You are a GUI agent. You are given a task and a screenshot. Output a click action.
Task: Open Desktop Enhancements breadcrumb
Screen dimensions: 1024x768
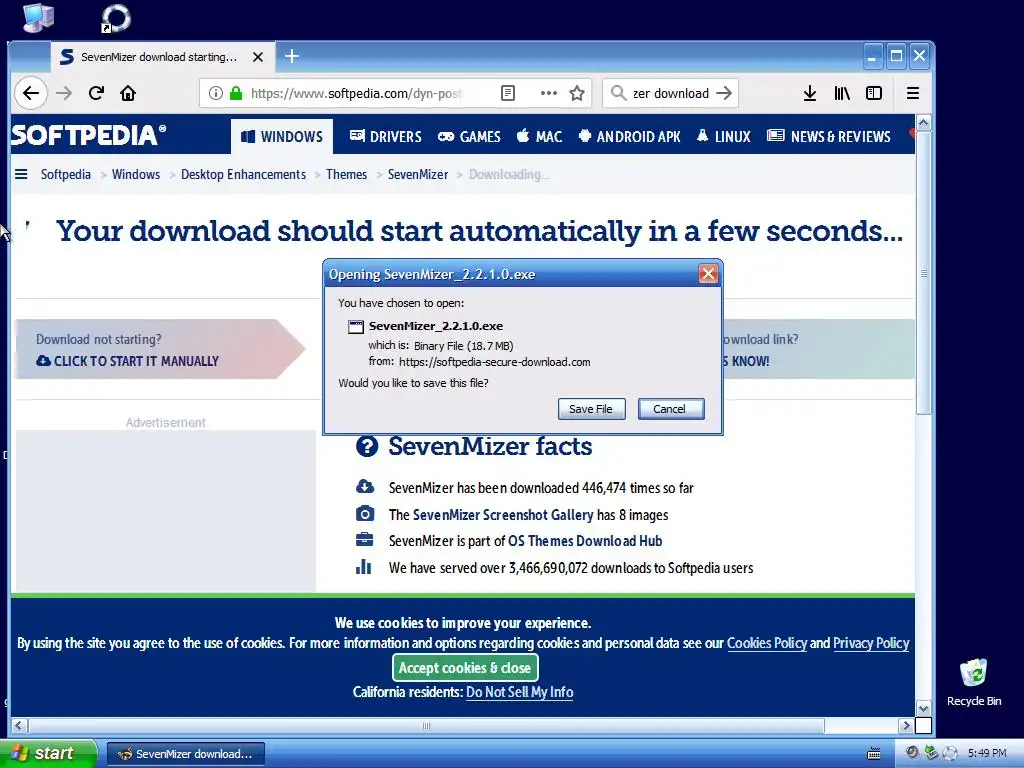point(244,174)
